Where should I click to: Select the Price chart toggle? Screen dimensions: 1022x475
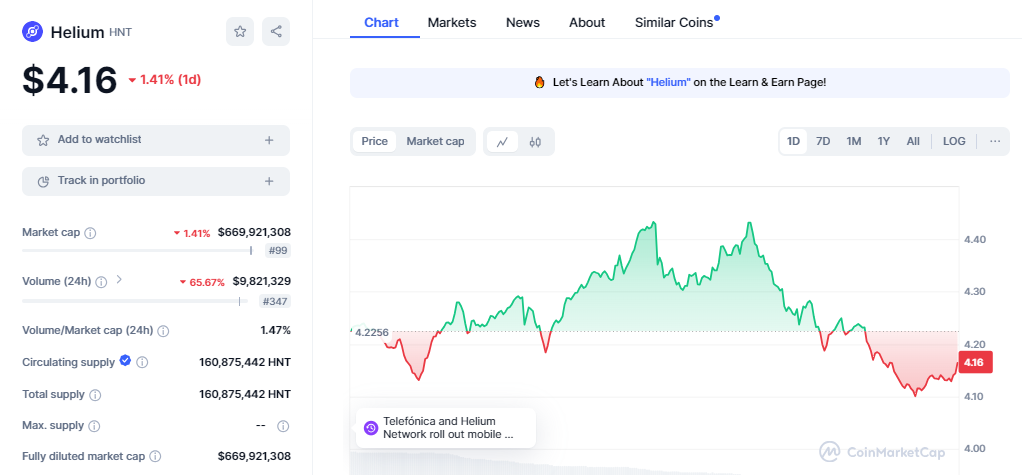coord(375,141)
